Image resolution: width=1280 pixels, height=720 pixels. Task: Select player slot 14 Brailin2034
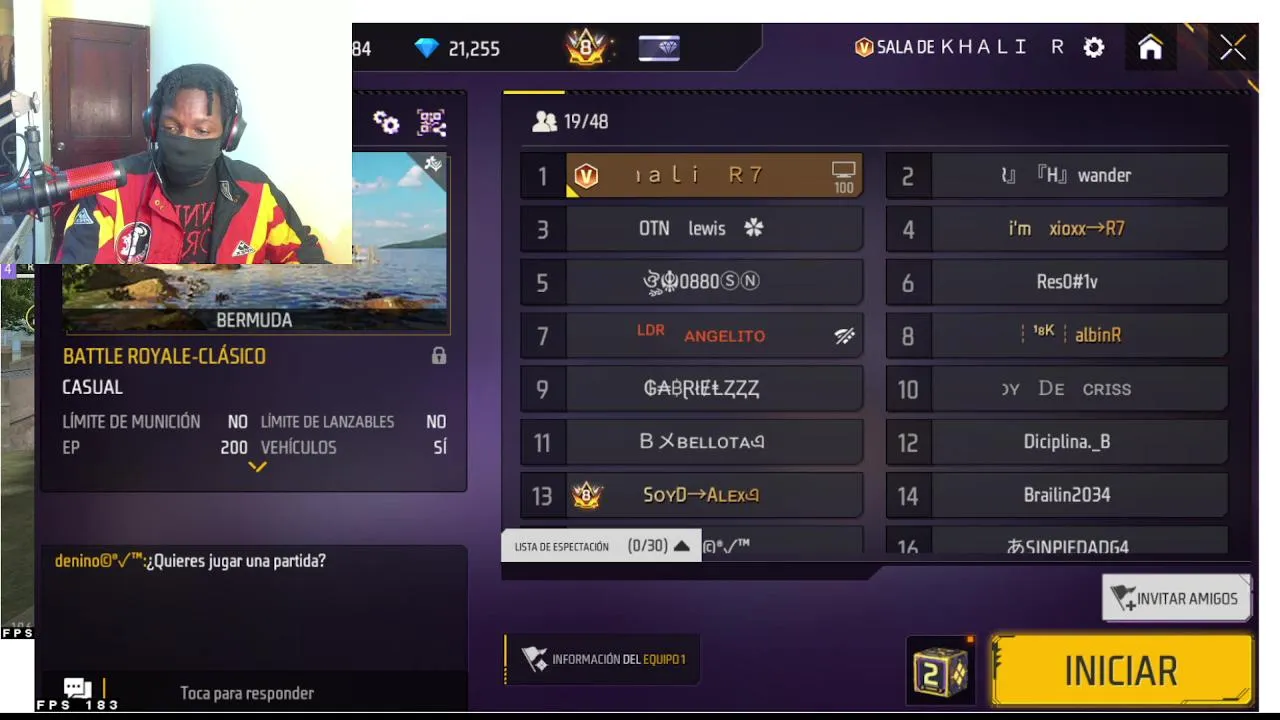point(1057,495)
